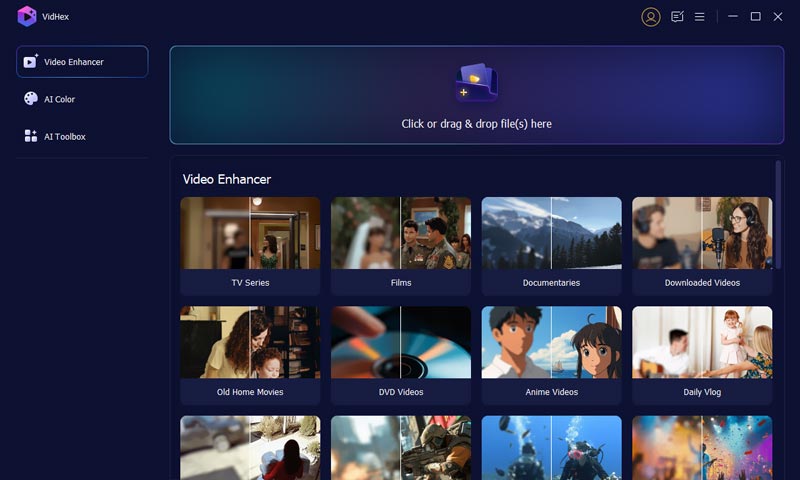
Task: Open the blurred car and woman thumbnail
Action: (250, 448)
